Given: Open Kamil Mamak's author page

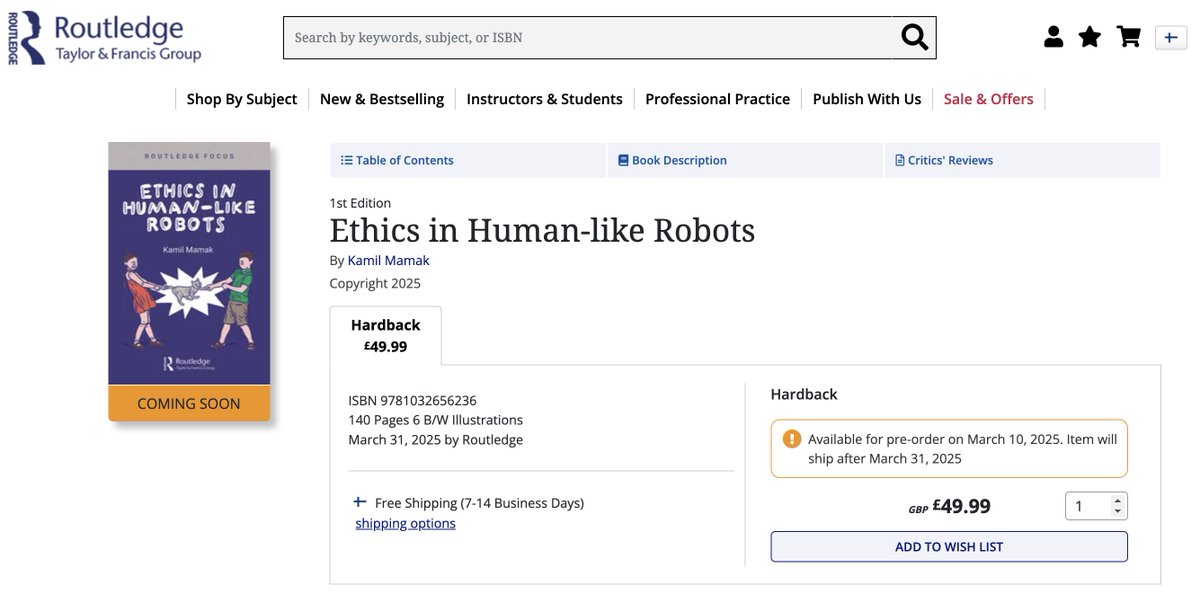Looking at the screenshot, I should [388, 260].
